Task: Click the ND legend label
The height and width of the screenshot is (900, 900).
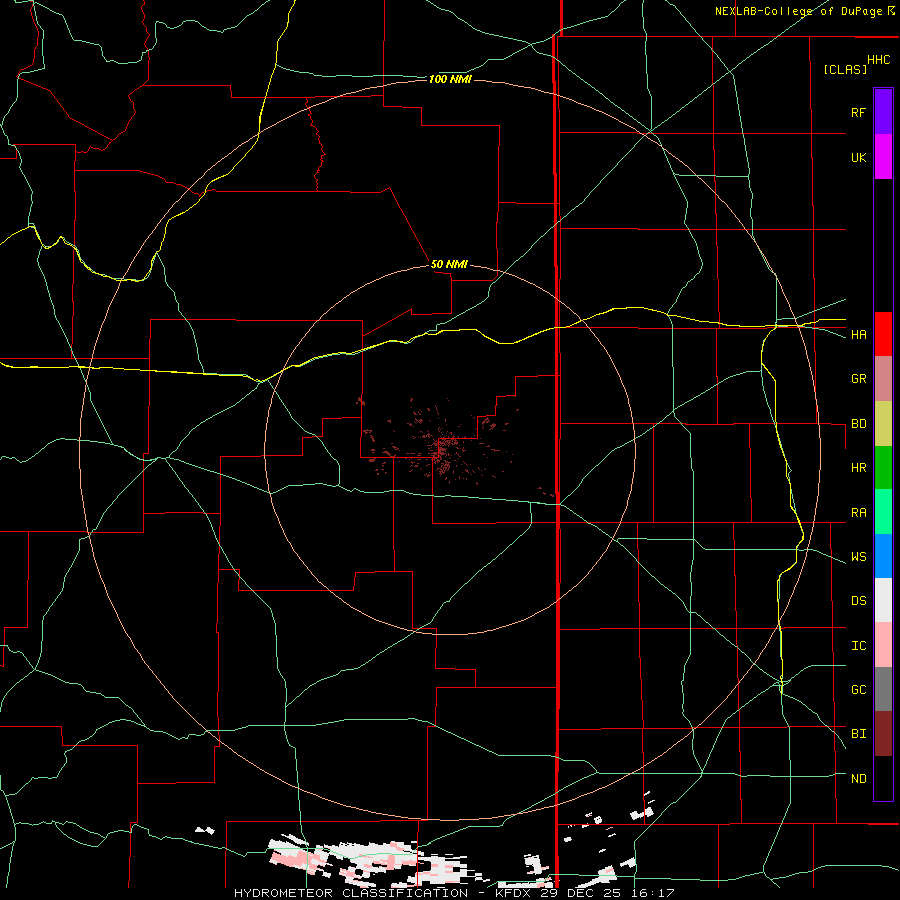Action: tap(858, 778)
